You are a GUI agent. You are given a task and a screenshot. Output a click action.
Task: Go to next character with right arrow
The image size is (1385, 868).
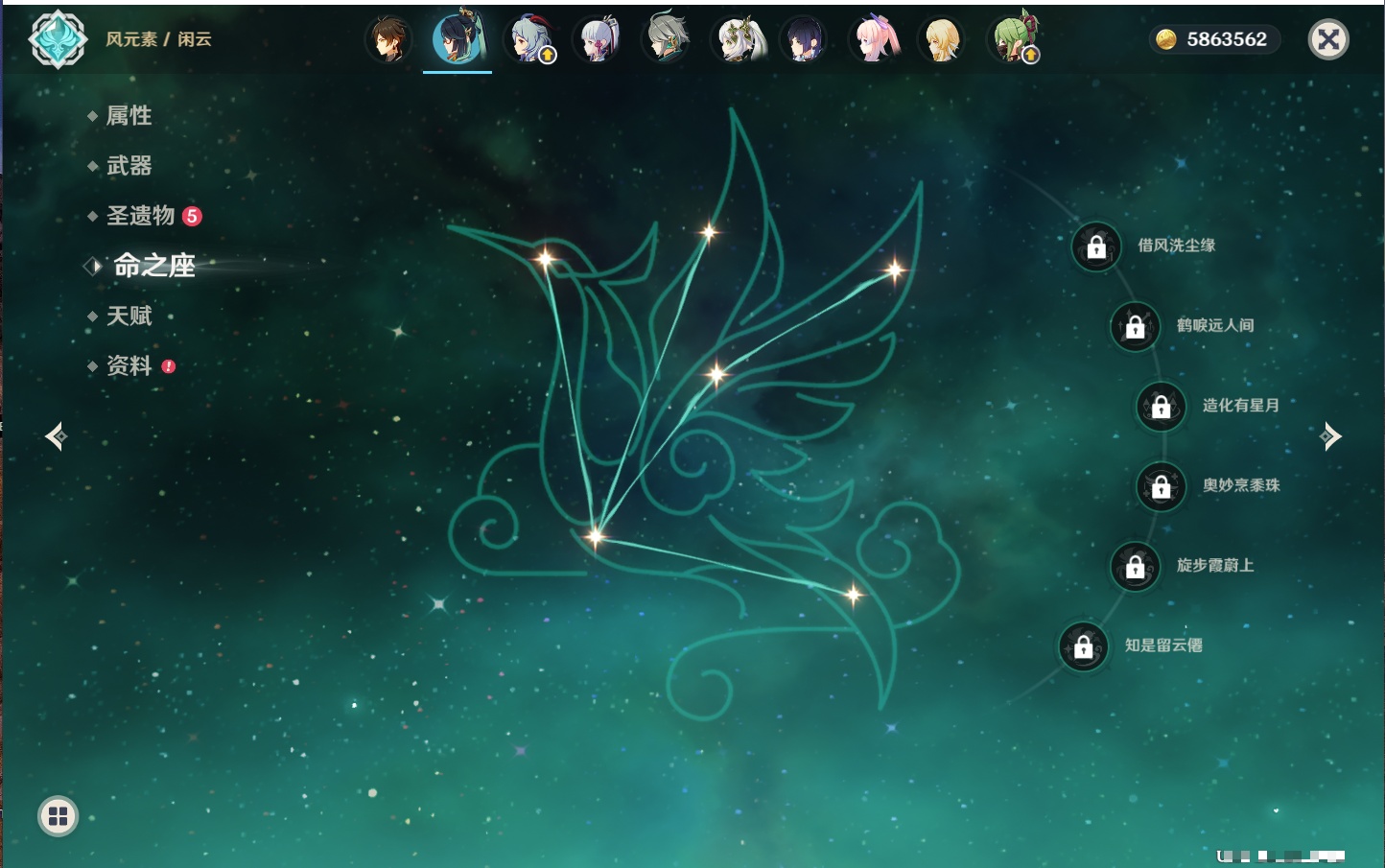click(1330, 436)
